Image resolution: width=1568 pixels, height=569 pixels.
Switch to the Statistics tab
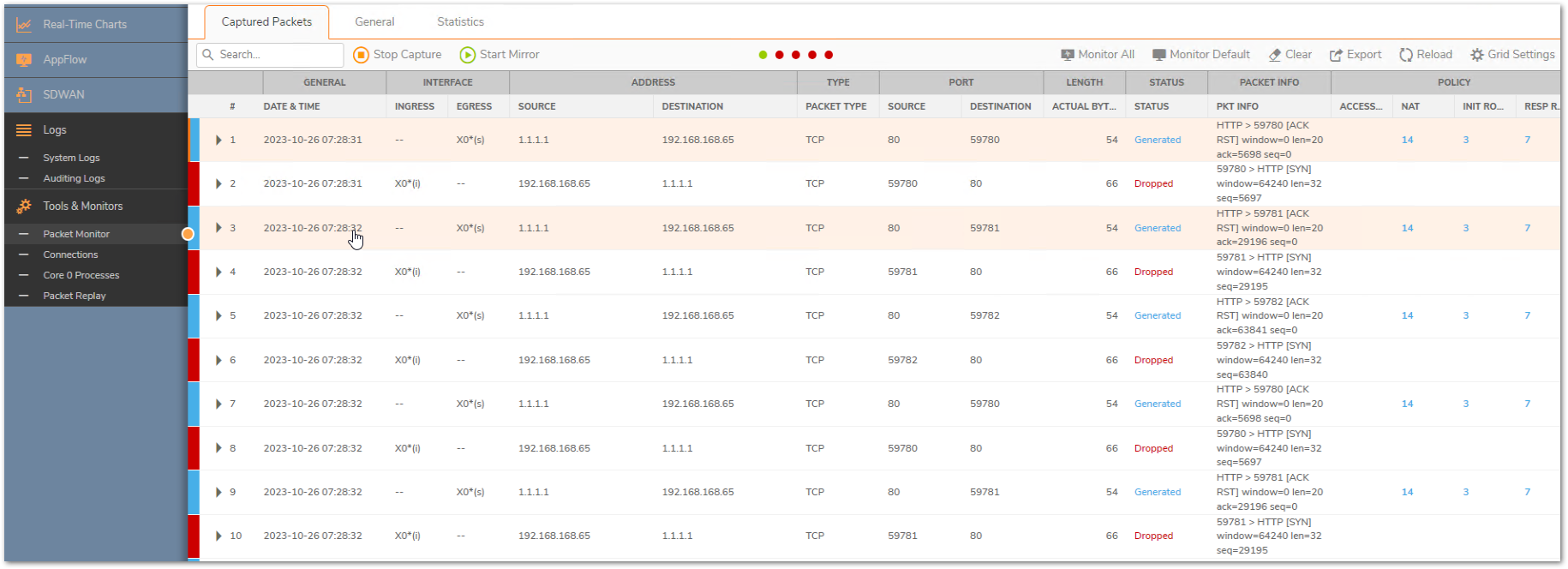coord(460,21)
